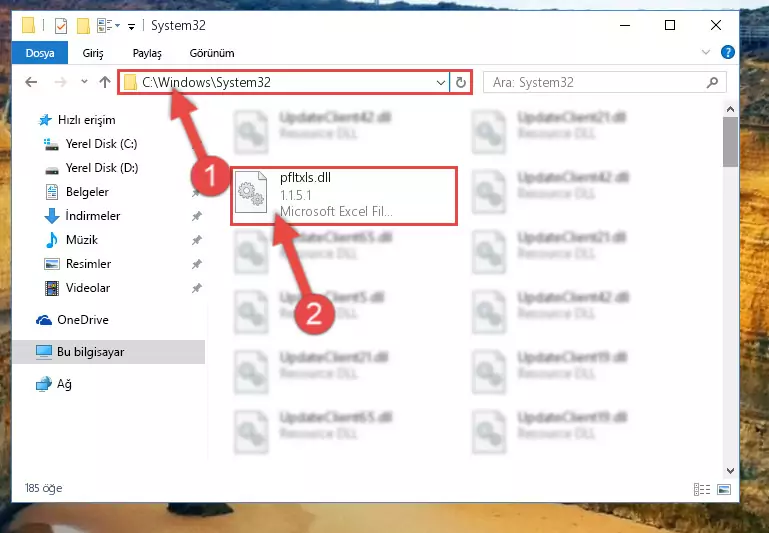Open the Resimler folder
The width and height of the screenshot is (769, 533).
pyautogui.click(x=88, y=264)
